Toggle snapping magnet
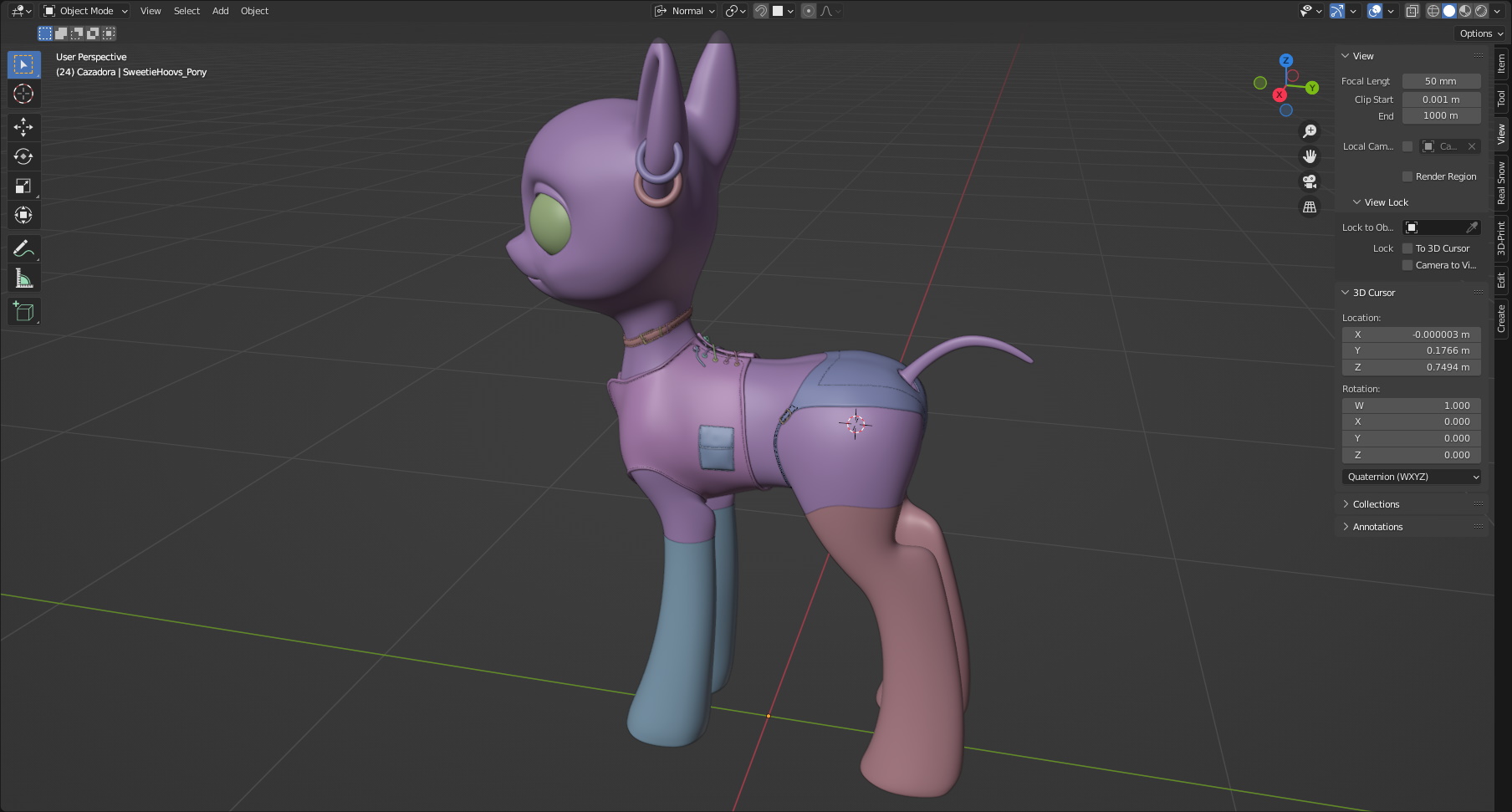This screenshot has width=1512, height=812. pyautogui.click(x=761, y=11)
